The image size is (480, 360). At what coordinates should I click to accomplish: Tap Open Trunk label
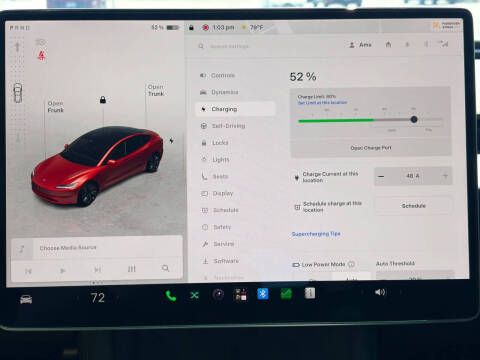coord(156,90)
